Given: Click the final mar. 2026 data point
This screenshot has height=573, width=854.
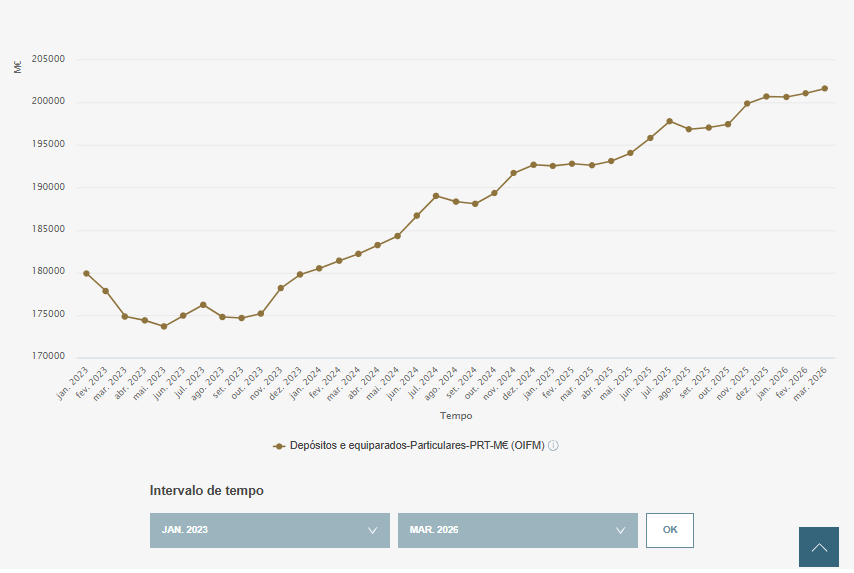Looking at the screenshot, I should tap(824, 88).
